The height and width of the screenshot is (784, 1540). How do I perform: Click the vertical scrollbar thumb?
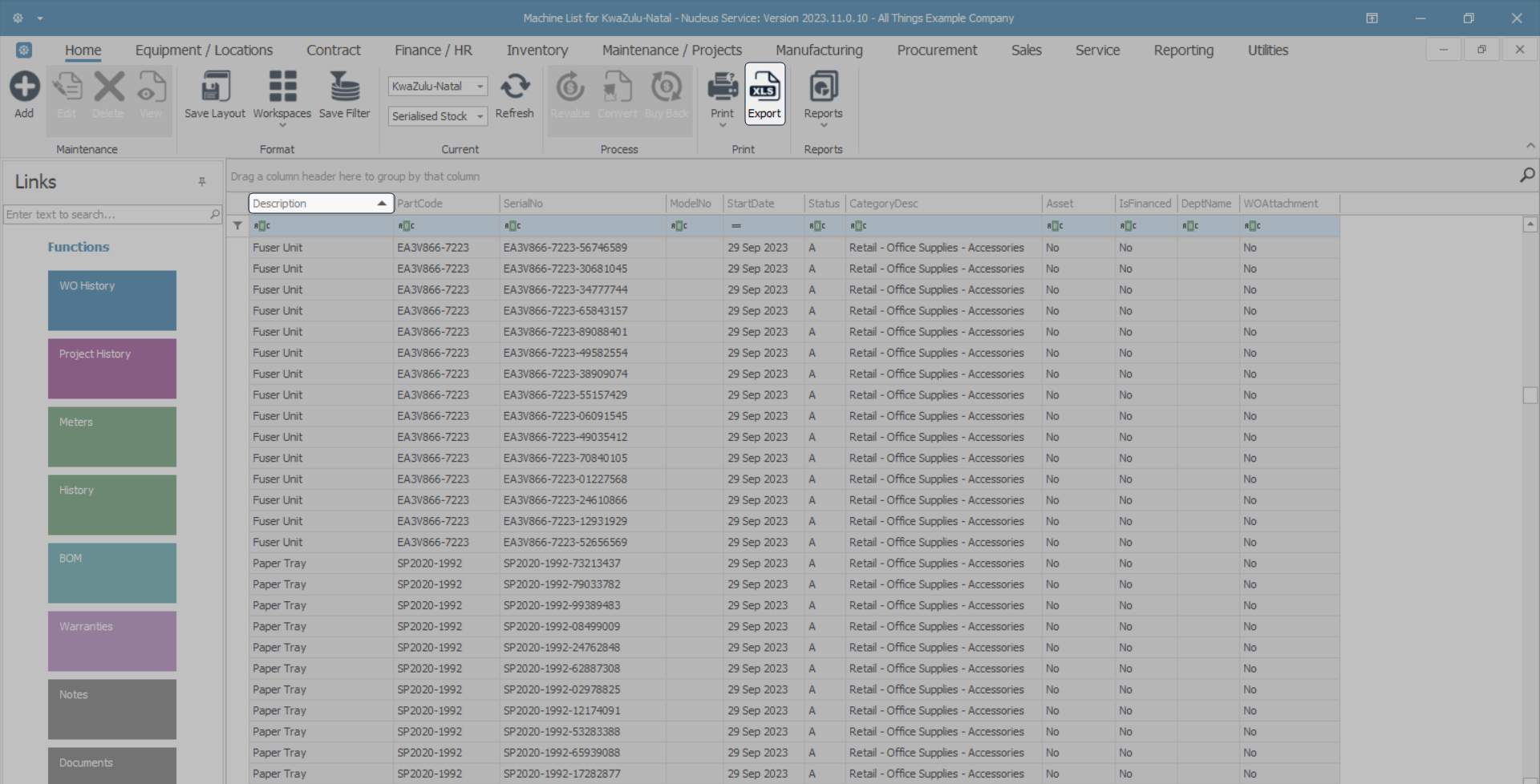[1530, 395]
